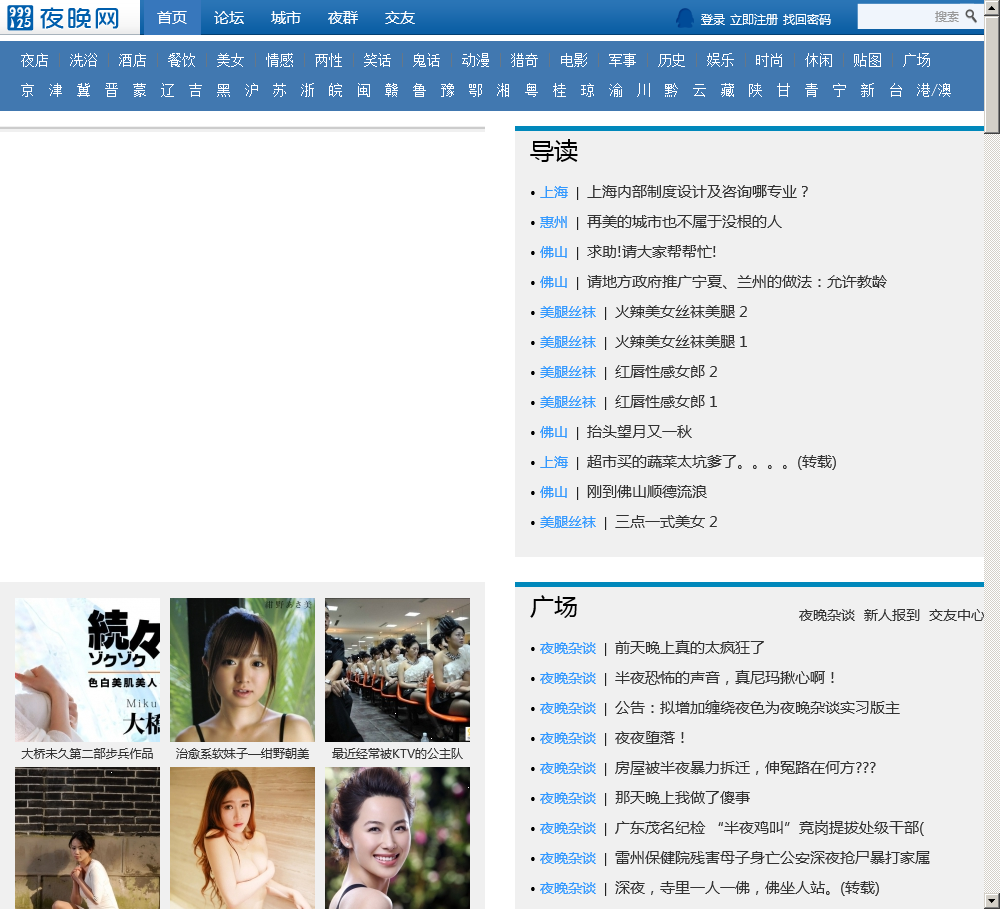Click 新人报到 link in 广场 header
This screenshot has height=909, width=1000.
coord(892,615)
